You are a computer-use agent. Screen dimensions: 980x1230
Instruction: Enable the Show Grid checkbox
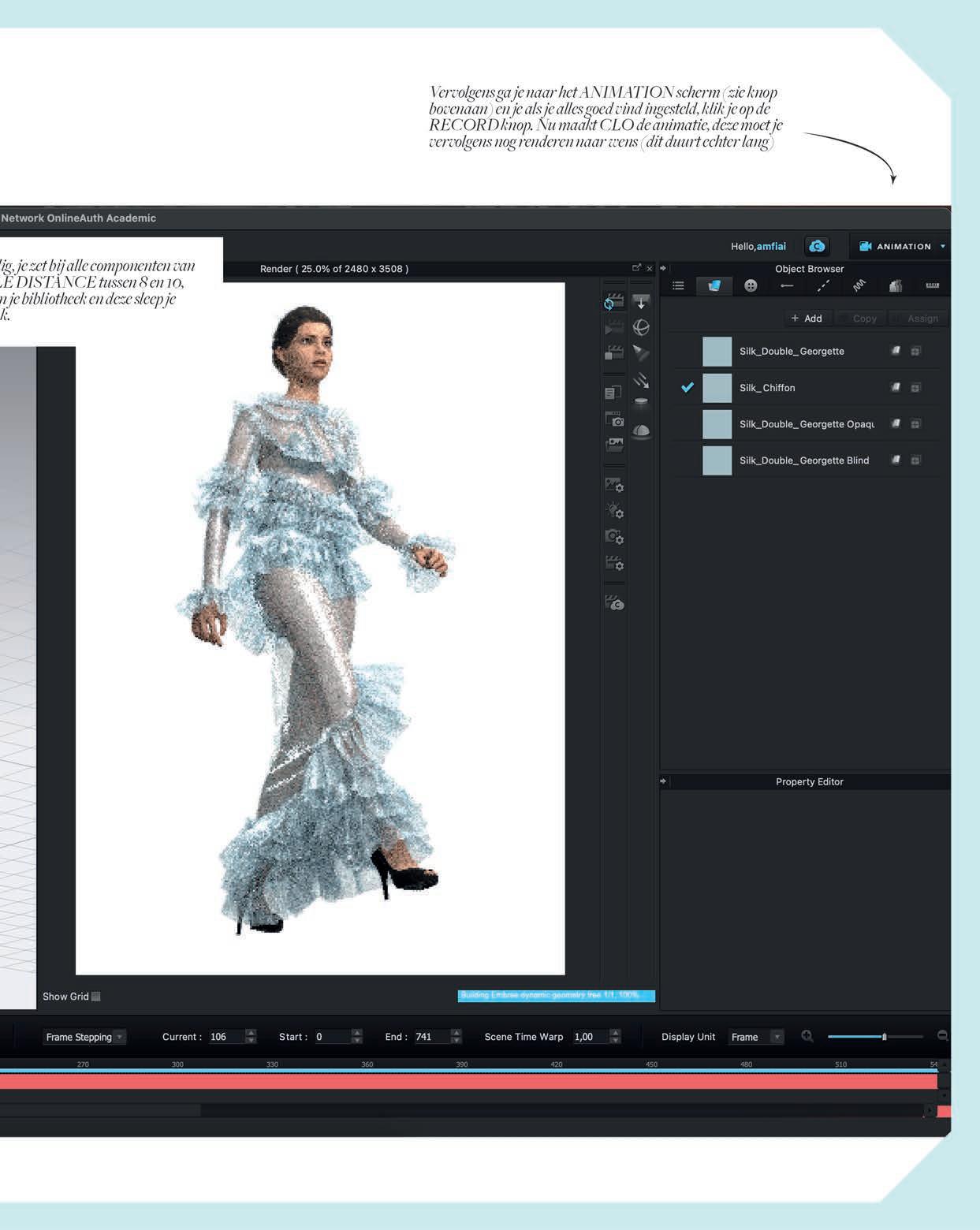(x=96, y=997)
